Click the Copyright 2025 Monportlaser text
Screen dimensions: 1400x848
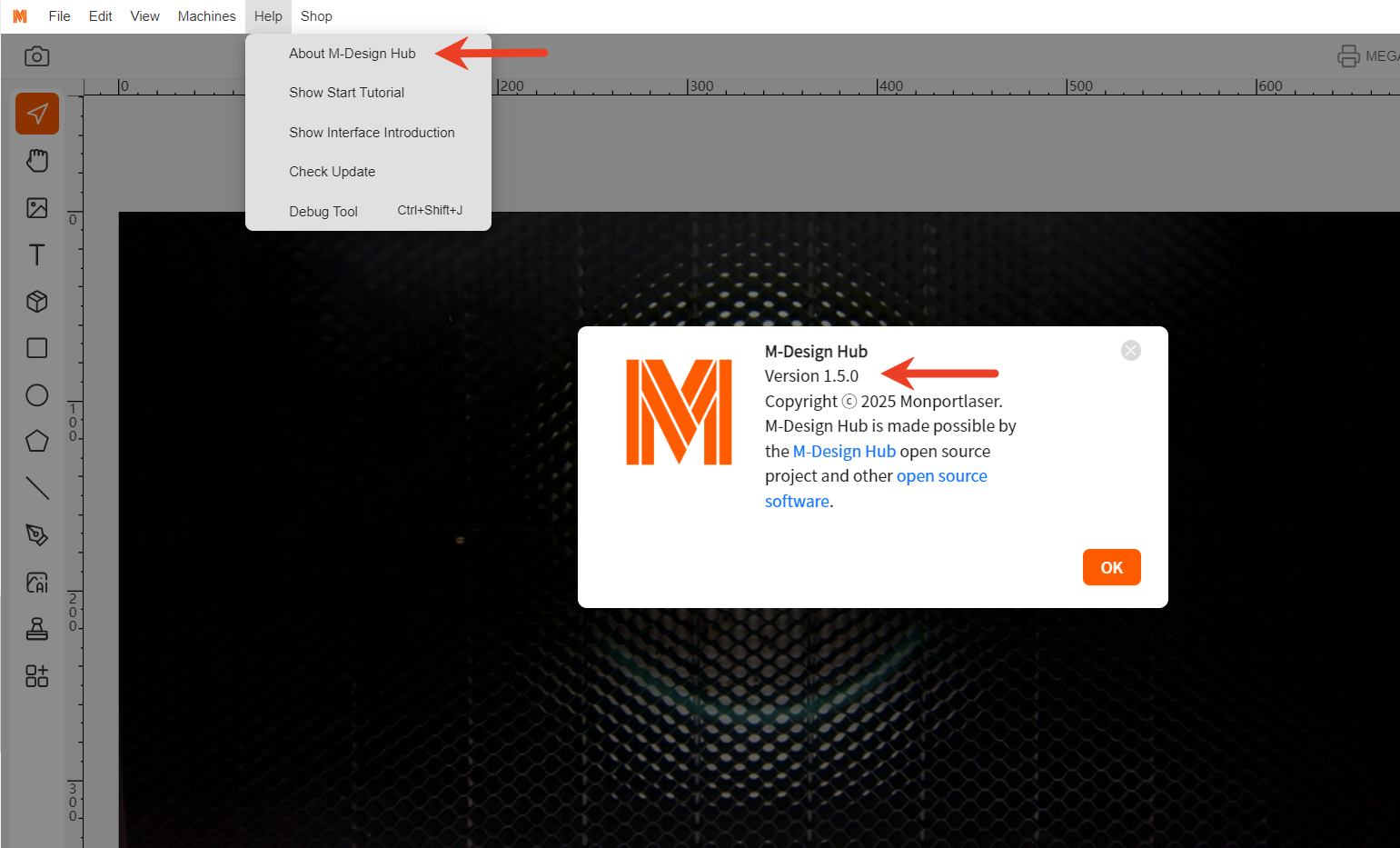(x=884, y=402)
